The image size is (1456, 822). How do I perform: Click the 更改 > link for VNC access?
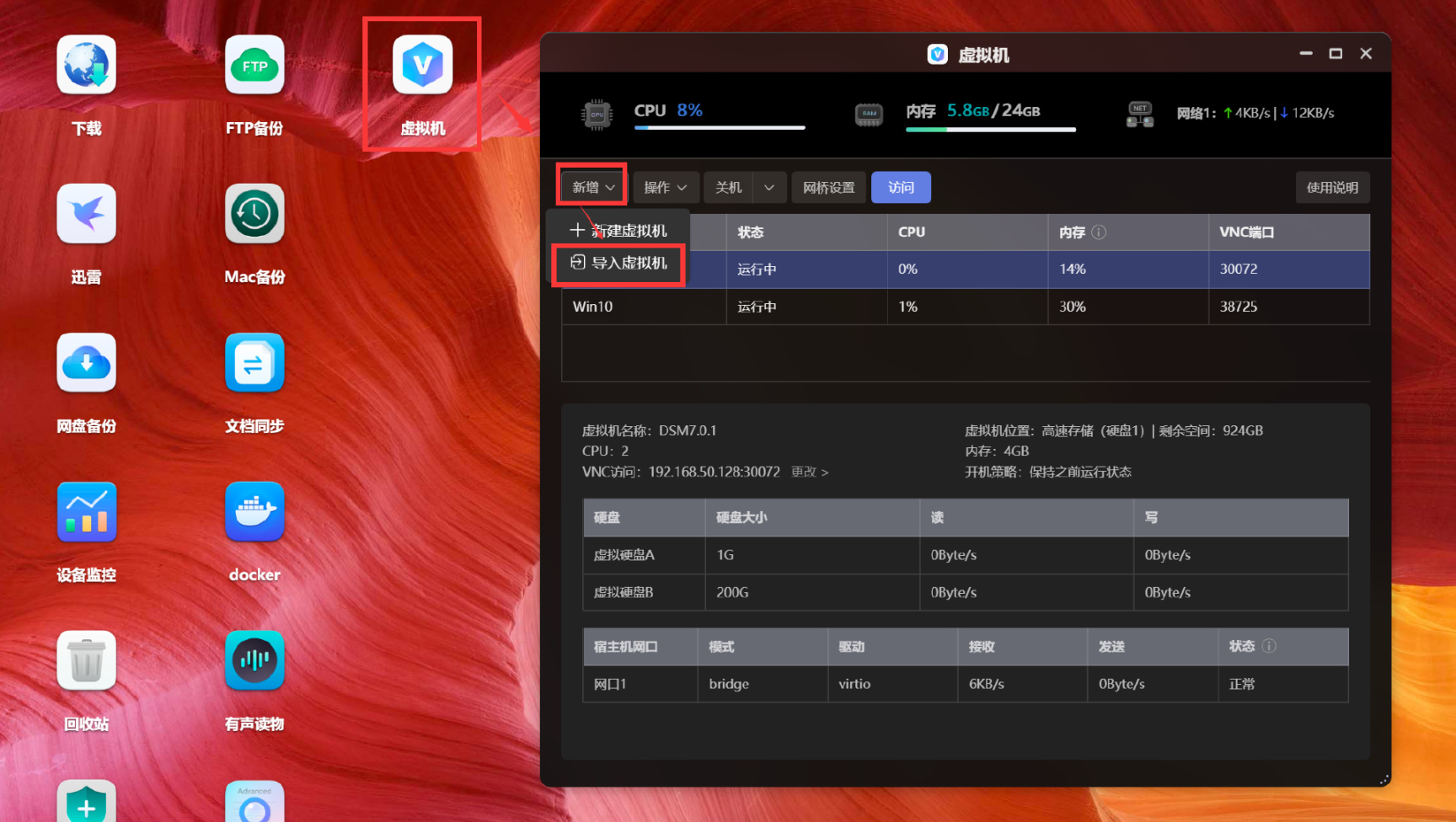click(809, 472)
